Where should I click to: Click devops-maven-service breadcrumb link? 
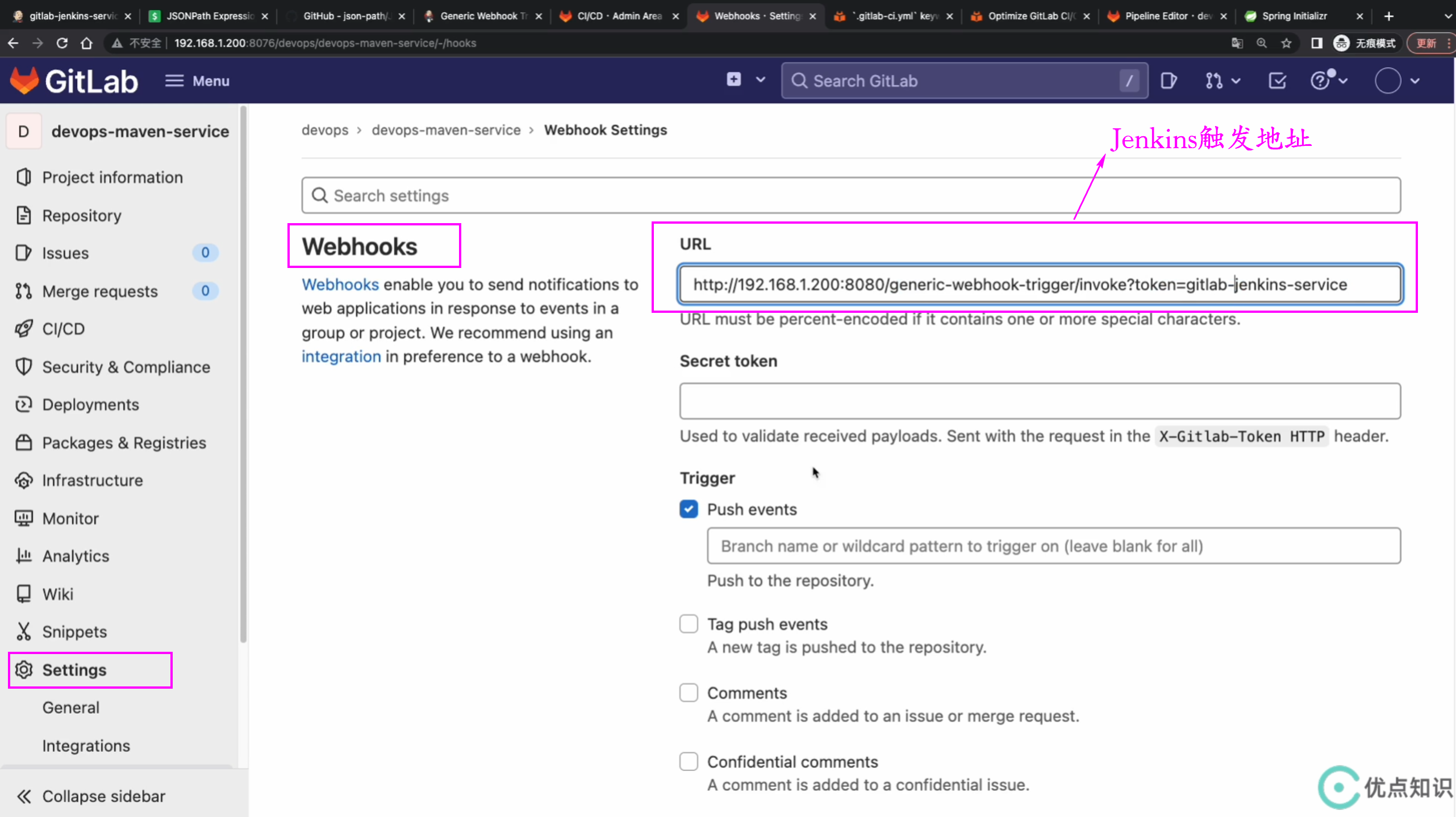tap(446, 130)
